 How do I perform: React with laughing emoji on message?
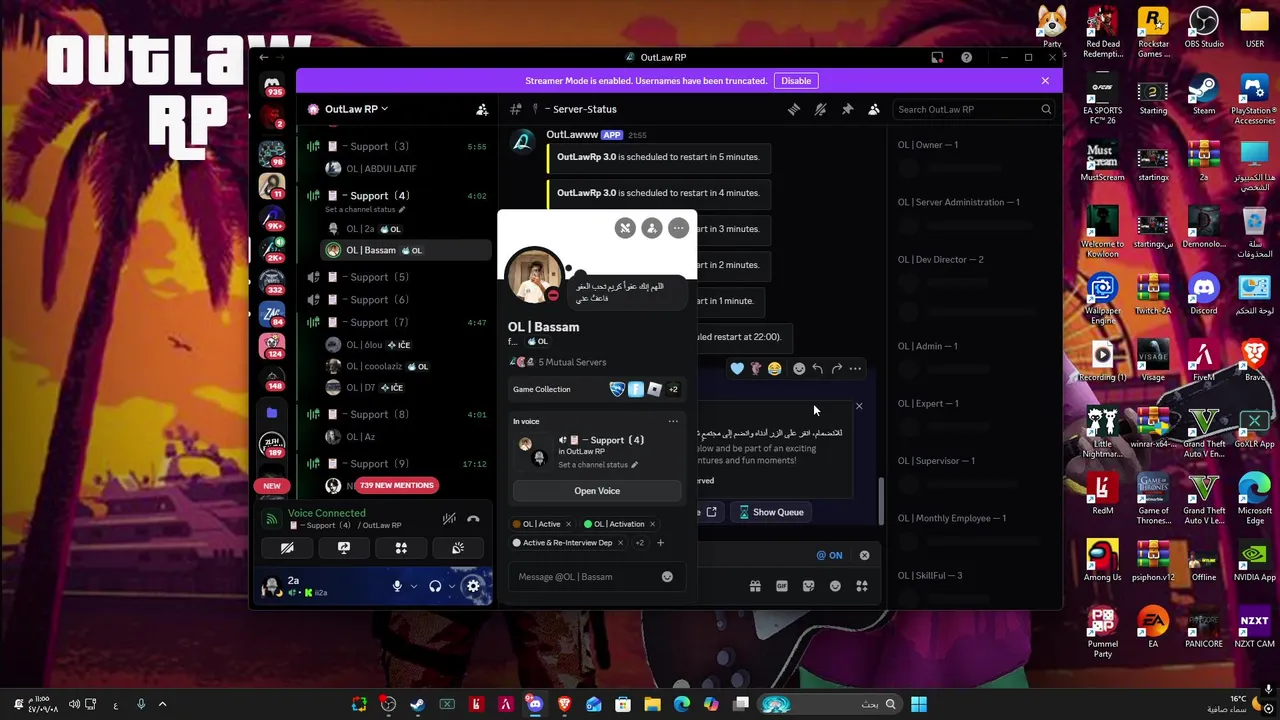pyautogui.click(x=774, y=369)
